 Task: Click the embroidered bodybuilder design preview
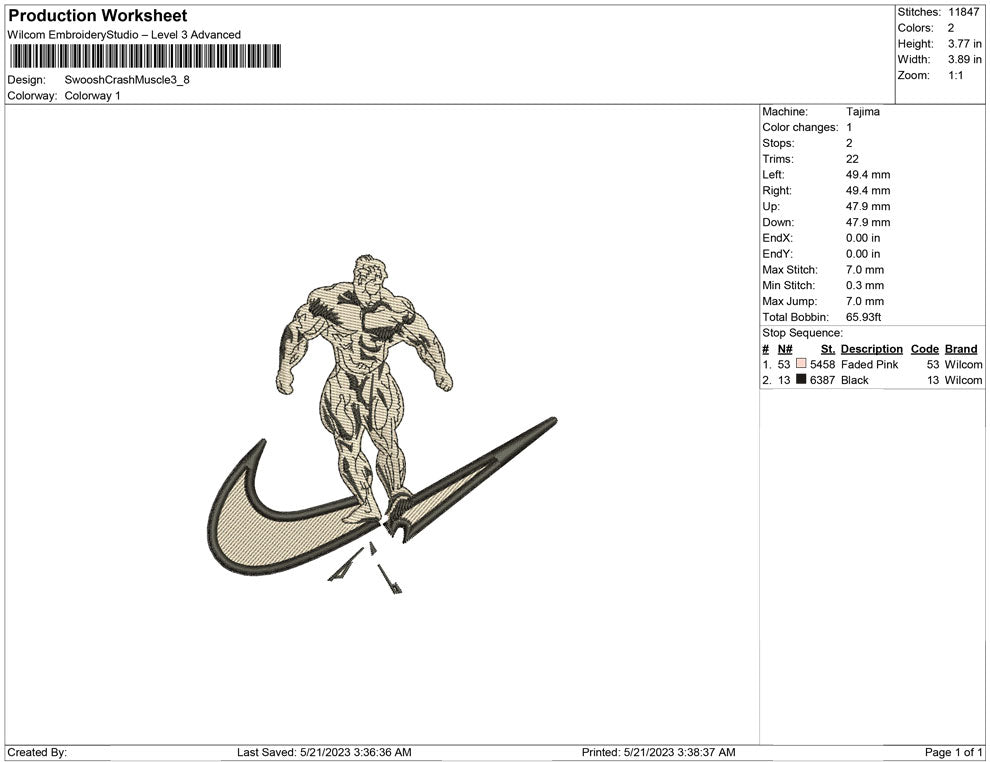383,425
